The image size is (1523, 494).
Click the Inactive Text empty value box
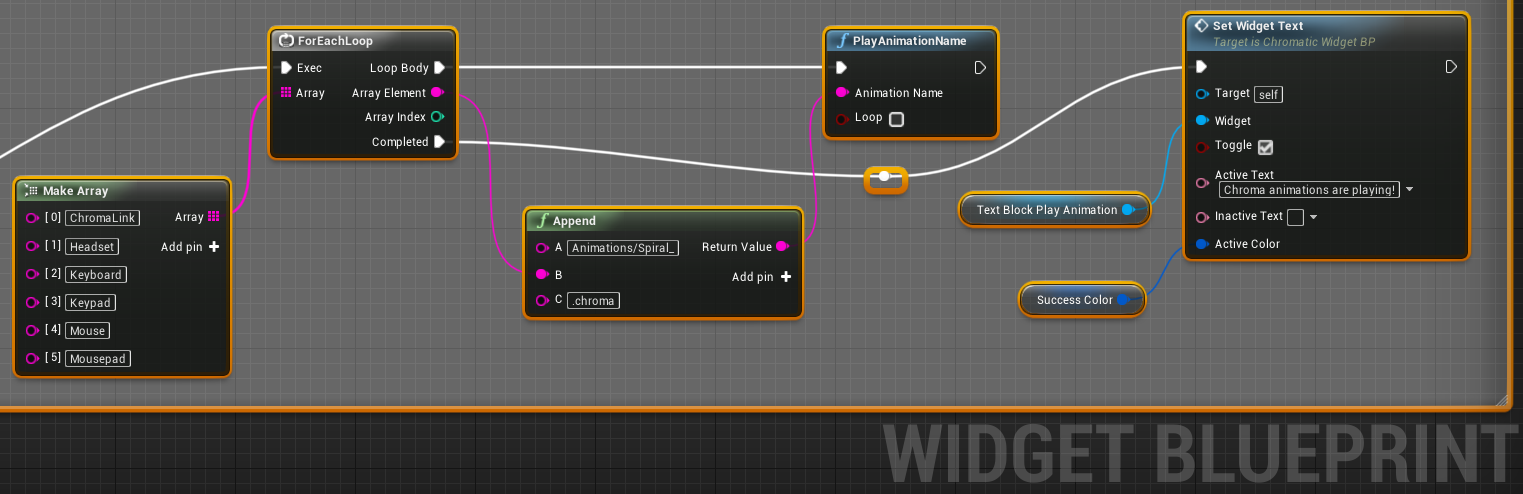point(1295,217)
